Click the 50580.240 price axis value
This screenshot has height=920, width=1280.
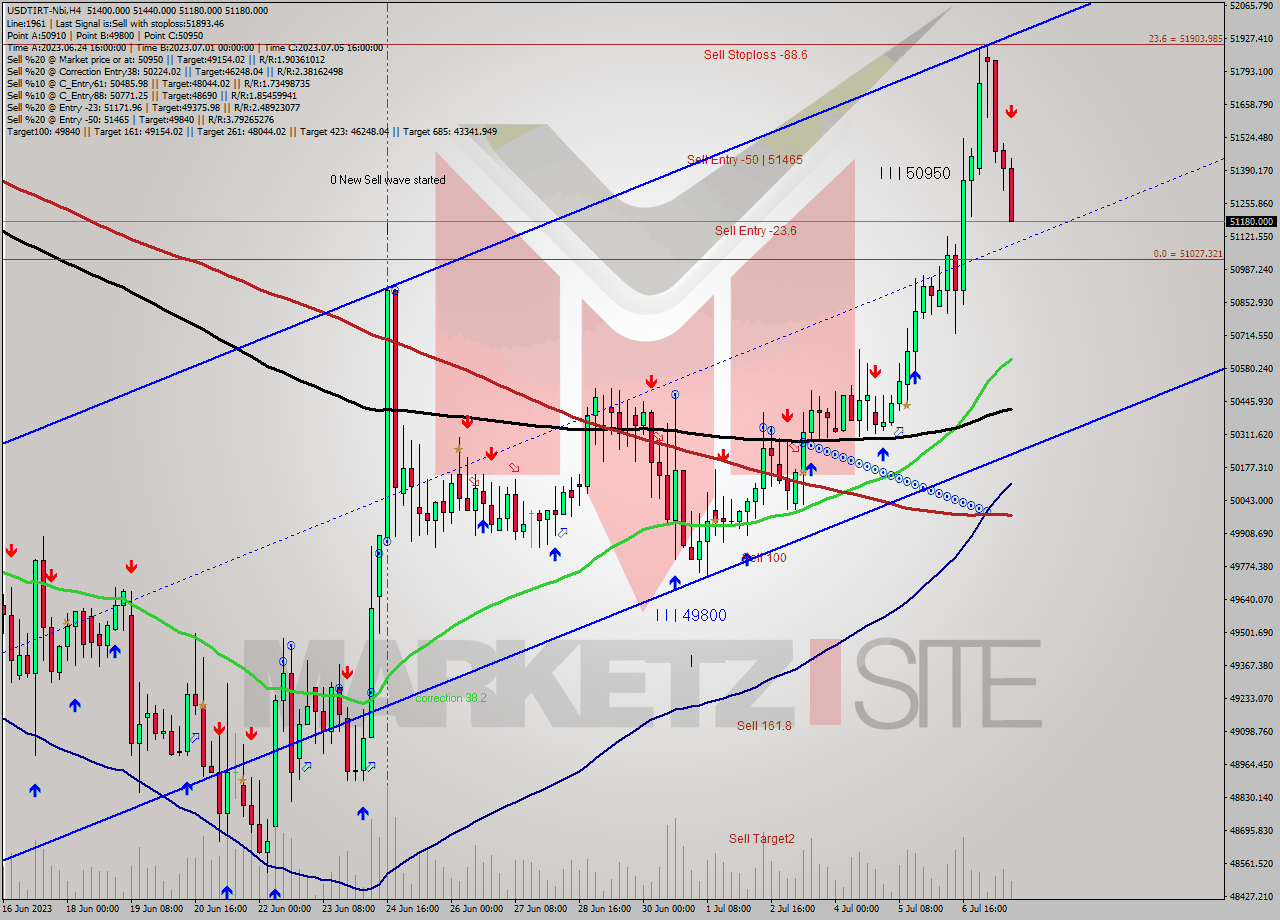pos(1252,369)
